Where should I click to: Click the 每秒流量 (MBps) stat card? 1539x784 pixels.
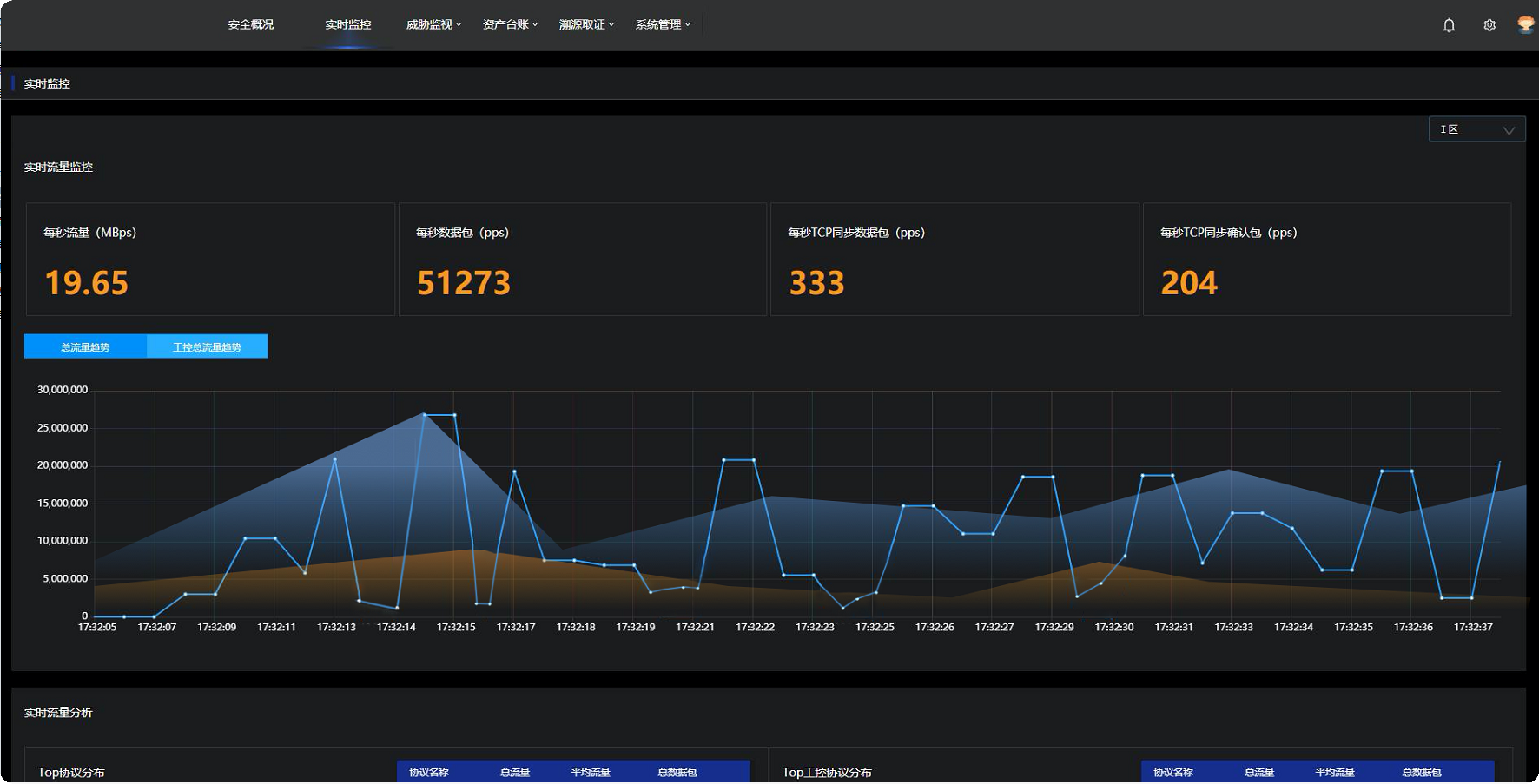(x=210, y=259)
